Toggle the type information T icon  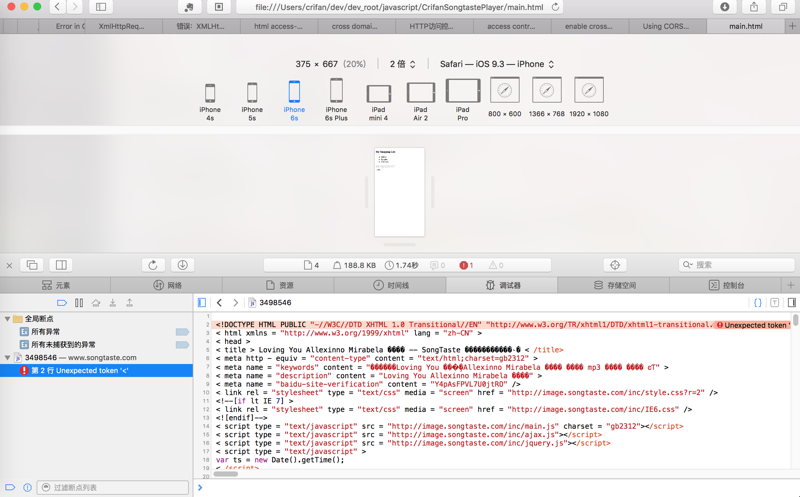(774, 303)
